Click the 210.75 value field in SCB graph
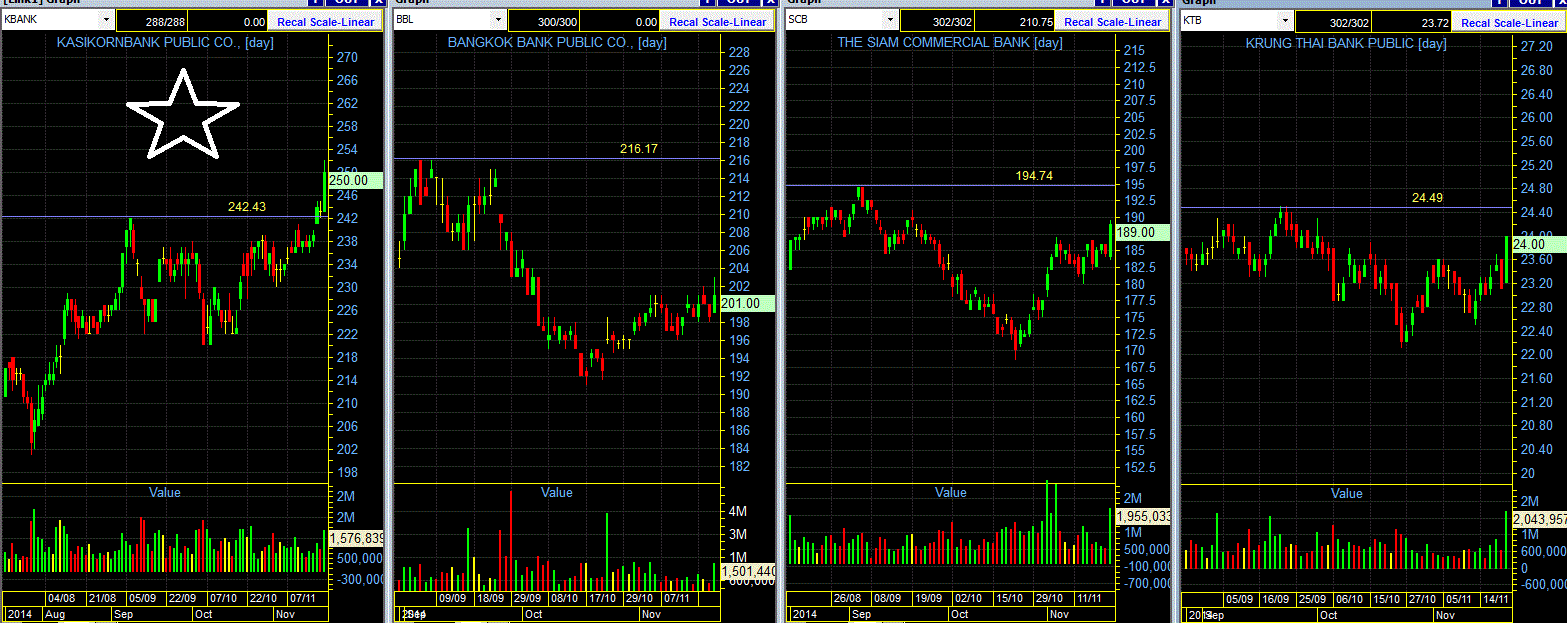The image size is (1567, 623). pos(1017,21)
